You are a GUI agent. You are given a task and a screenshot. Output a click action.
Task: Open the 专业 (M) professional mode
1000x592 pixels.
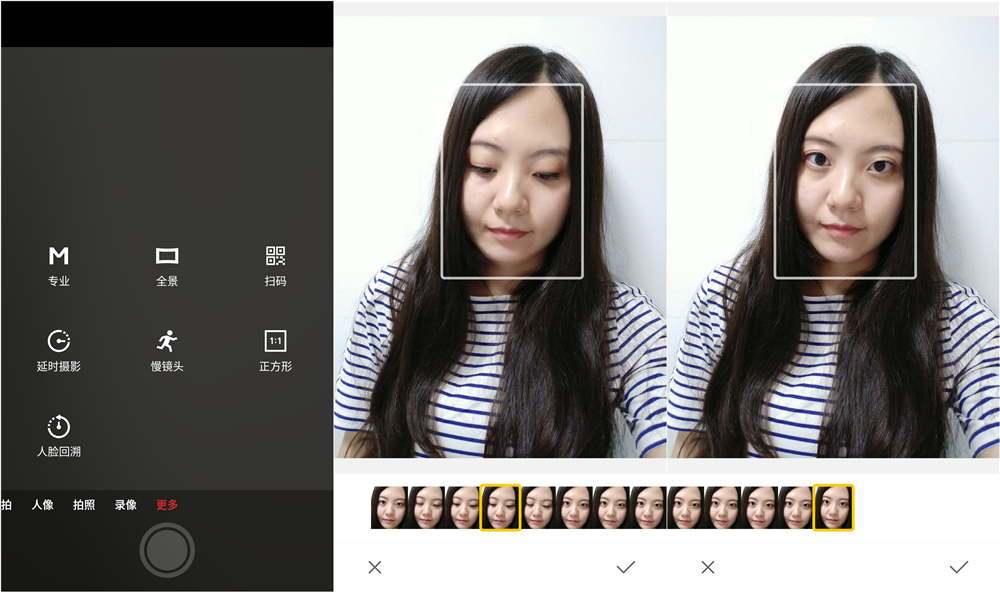point(59,266)
